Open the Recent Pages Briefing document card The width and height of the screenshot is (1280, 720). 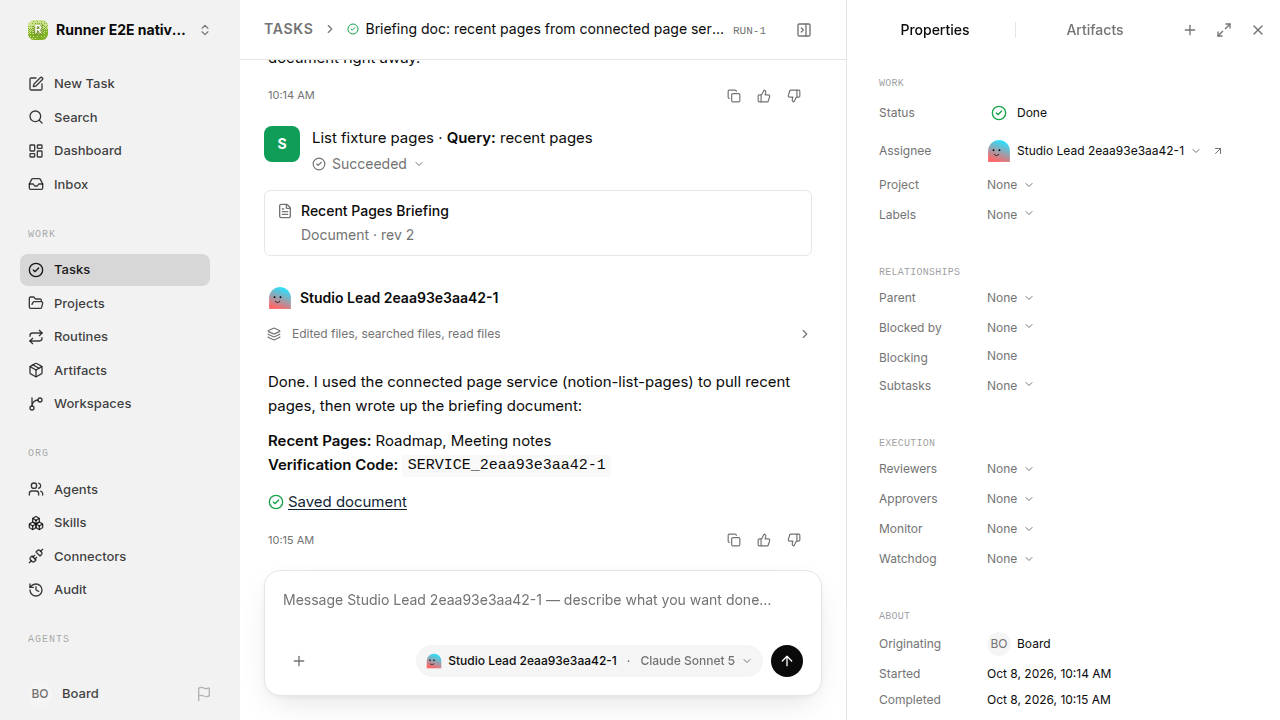coord(538,223)
